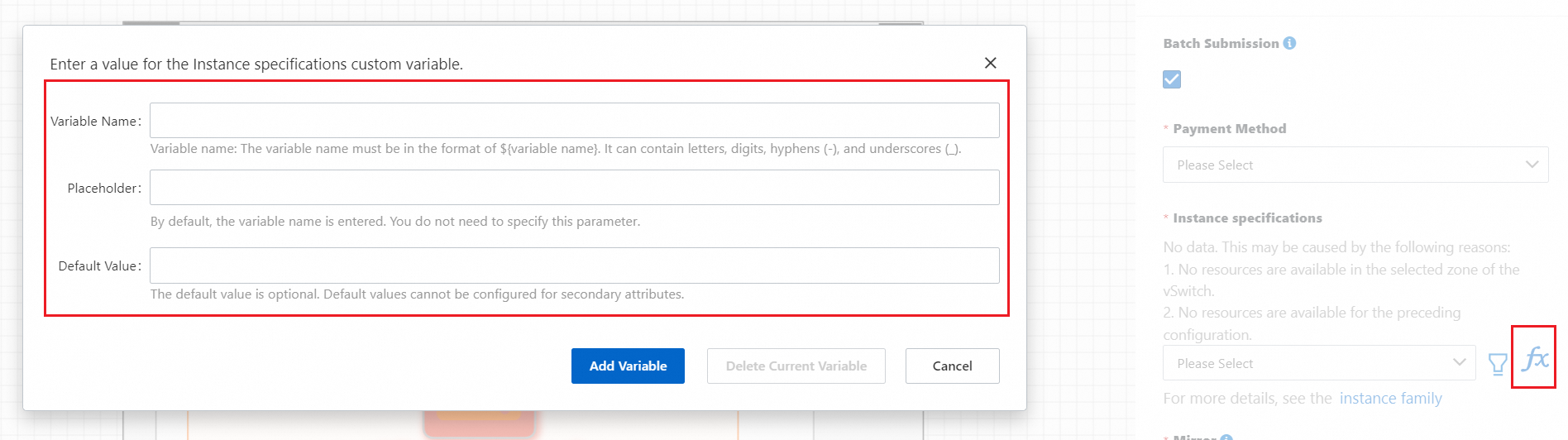Click the Batch Submission label text

coord(1221,44)
